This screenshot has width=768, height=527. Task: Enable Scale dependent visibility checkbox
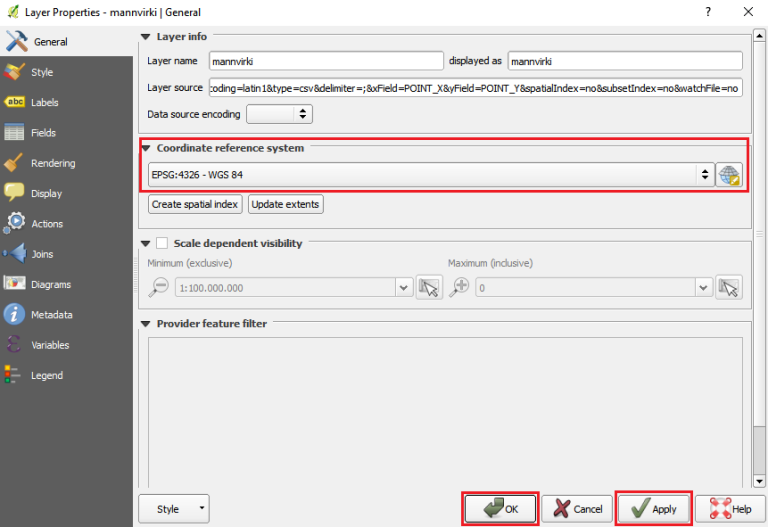click(162, 243)
